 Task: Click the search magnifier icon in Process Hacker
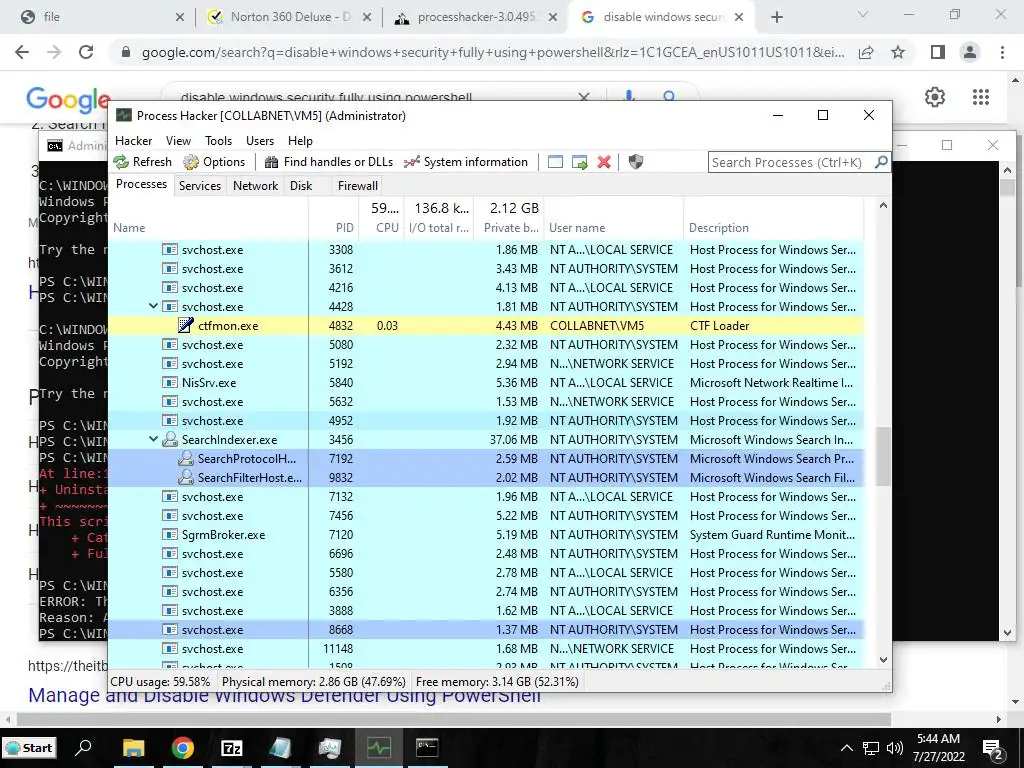[x=881, y=162]
